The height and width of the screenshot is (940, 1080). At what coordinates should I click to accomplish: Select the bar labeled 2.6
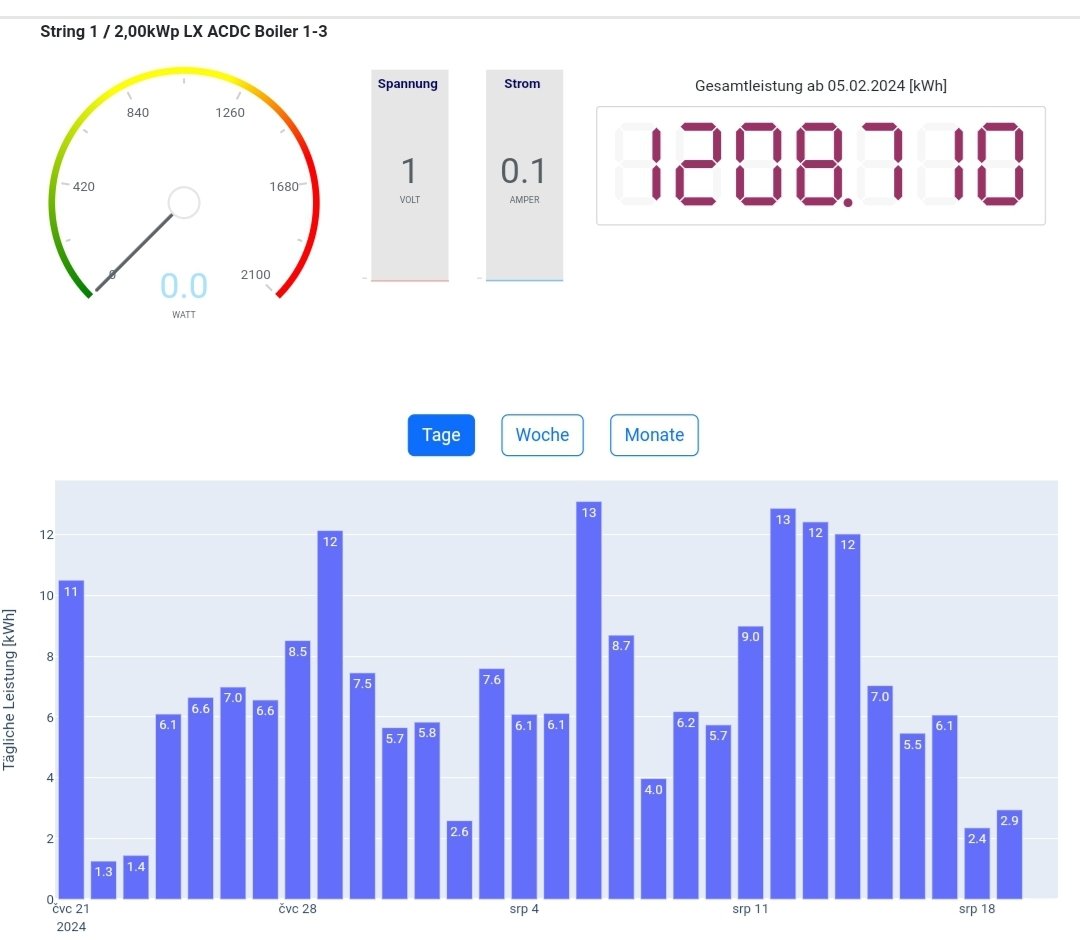pyautogui.click(x=459, y=860)
